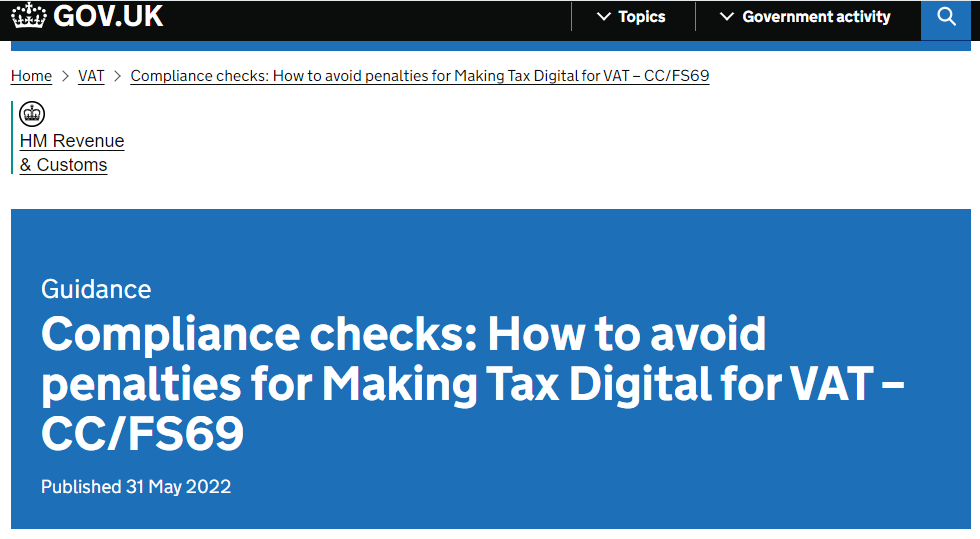Go to the Home breadcrumb
The image size is (980, 539).
(x=31, y=76)
